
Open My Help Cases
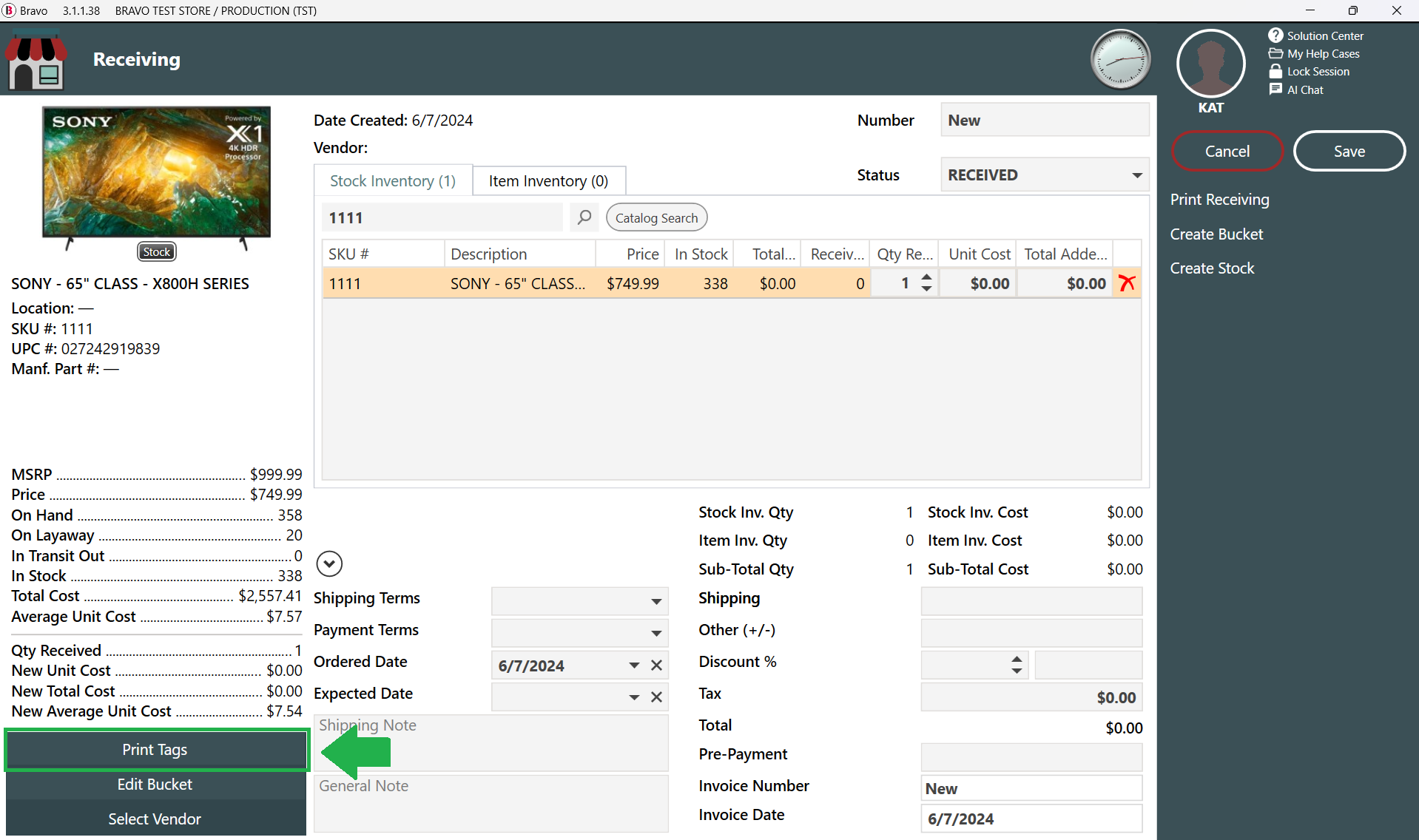pos(1314,53)
